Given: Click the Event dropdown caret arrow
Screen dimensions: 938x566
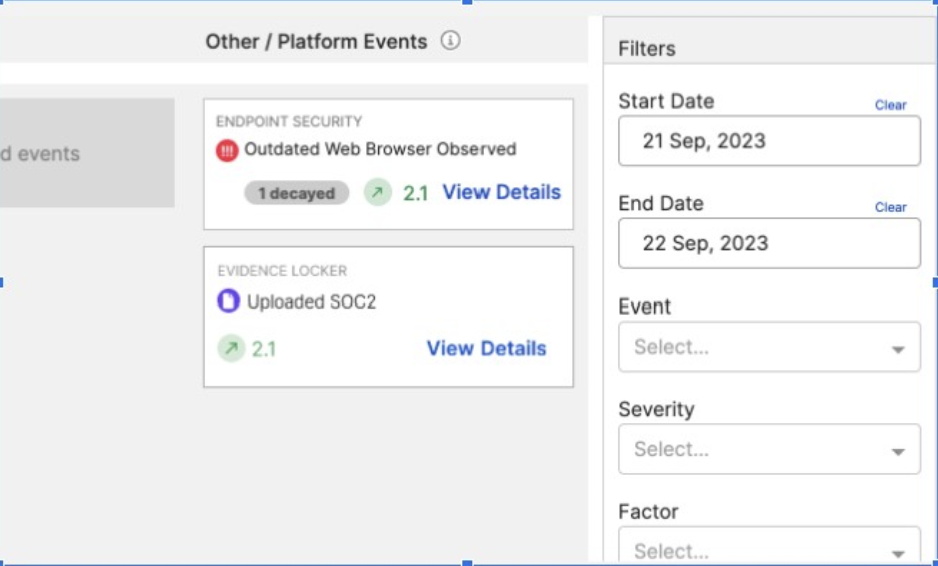Looking at the screenshot, I should [898, 349].
